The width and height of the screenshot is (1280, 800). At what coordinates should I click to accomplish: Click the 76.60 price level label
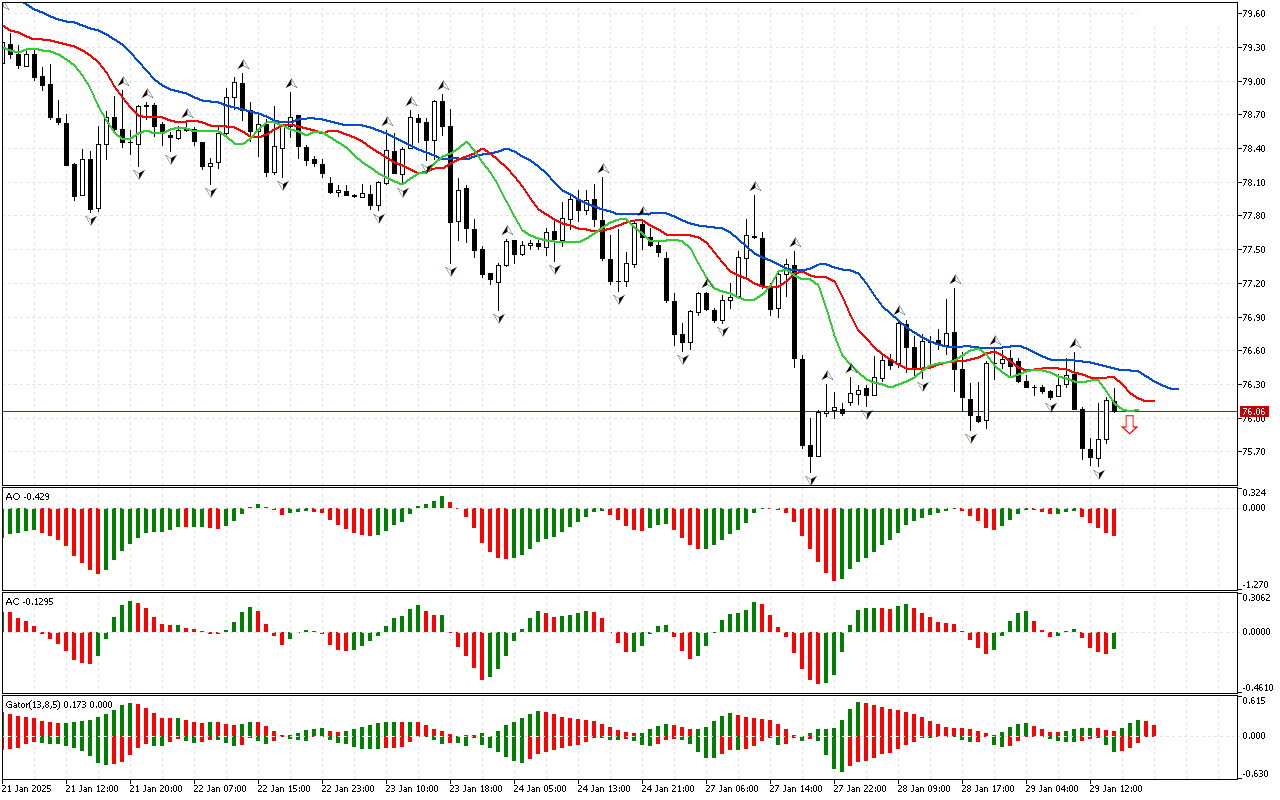(x=1254, y=351)
